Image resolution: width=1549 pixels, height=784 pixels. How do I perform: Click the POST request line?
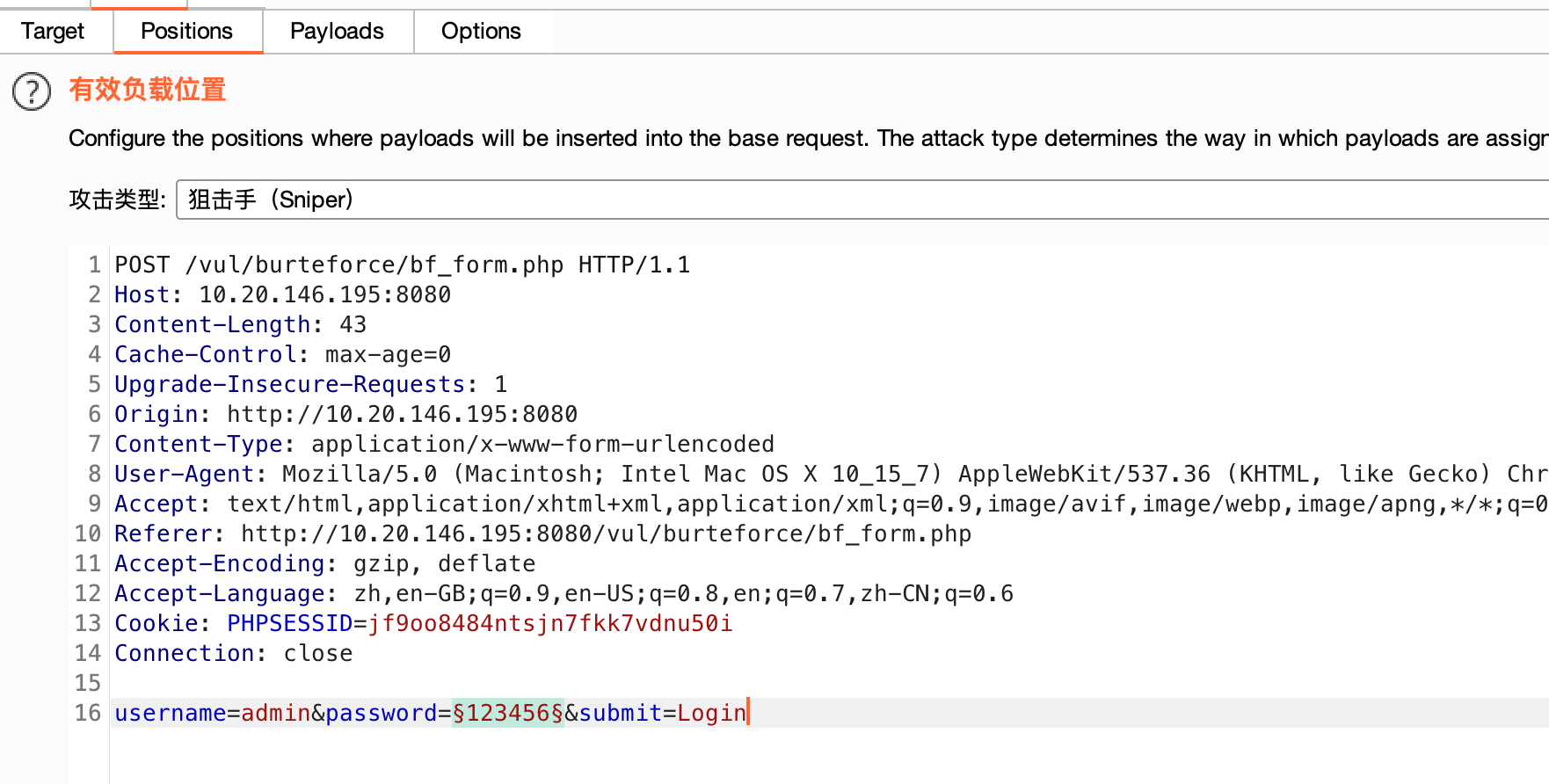coord(403,265)
